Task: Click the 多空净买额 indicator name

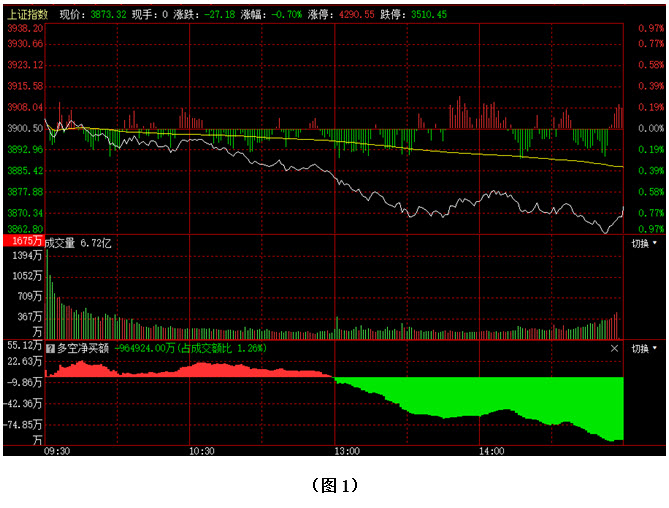Action: pyautogui.click(x=82, y=349)
